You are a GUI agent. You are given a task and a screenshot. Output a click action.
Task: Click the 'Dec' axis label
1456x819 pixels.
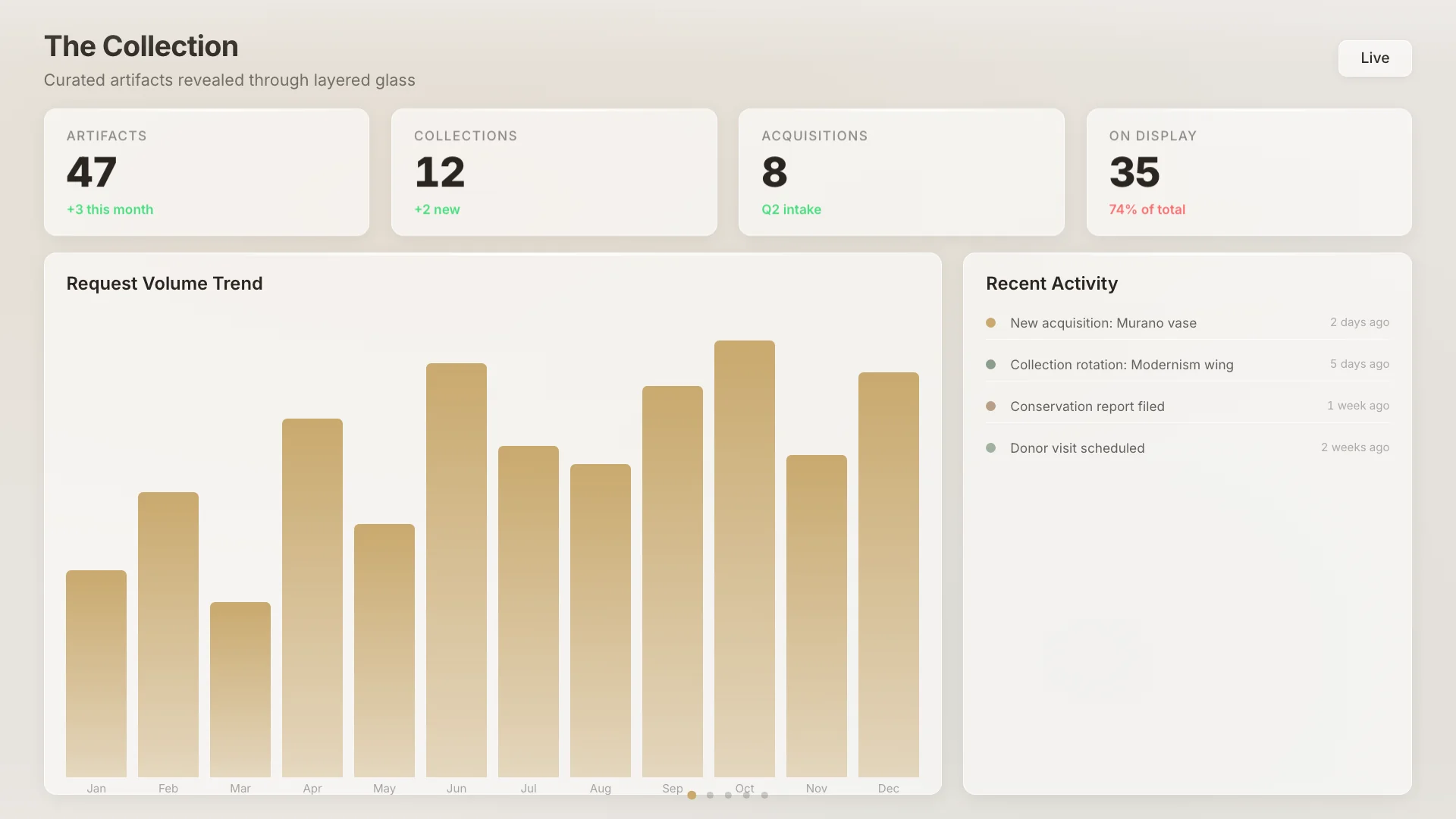tap(889, 789)
